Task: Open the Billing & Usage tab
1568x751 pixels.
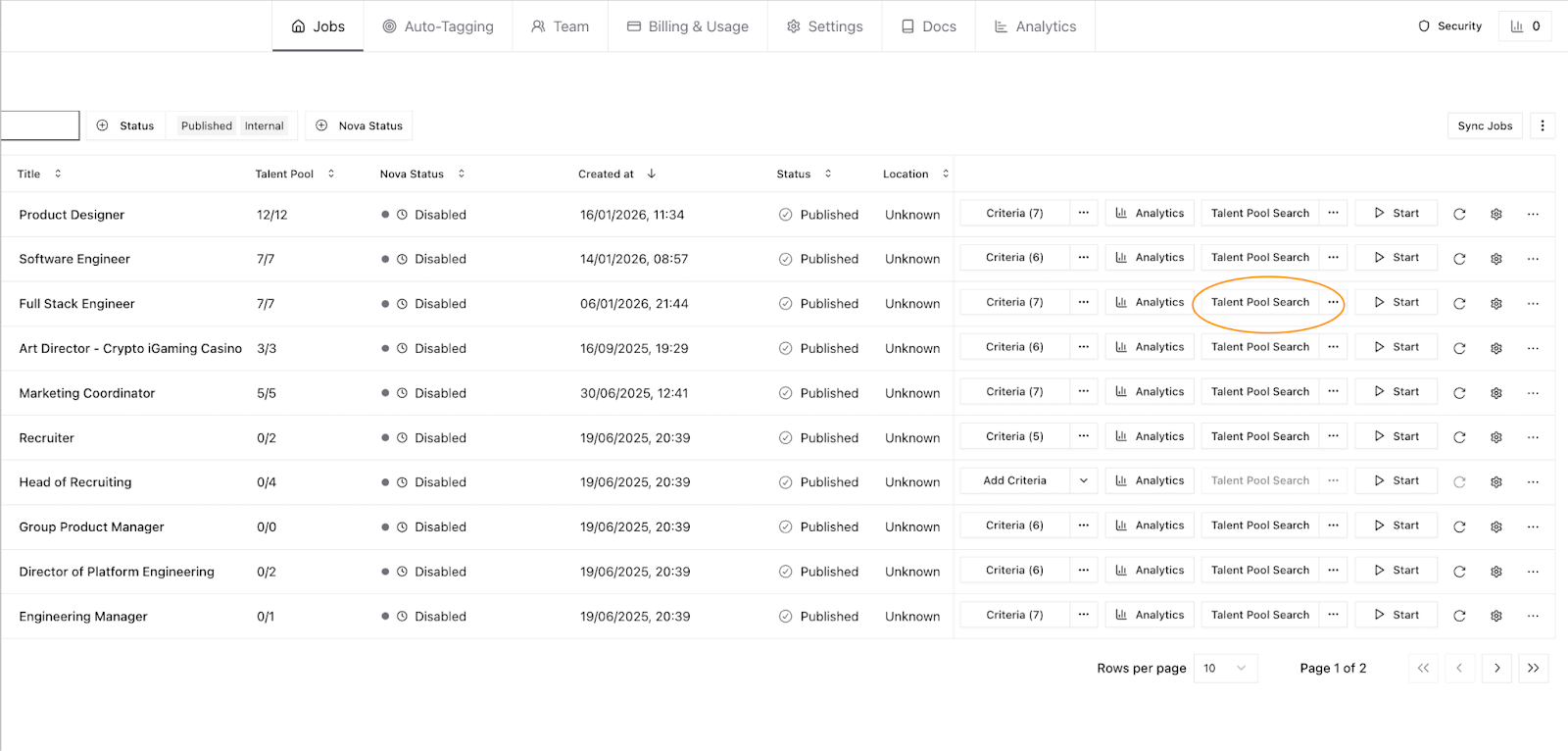Action: pyautogui.click(x=687, y=26)
